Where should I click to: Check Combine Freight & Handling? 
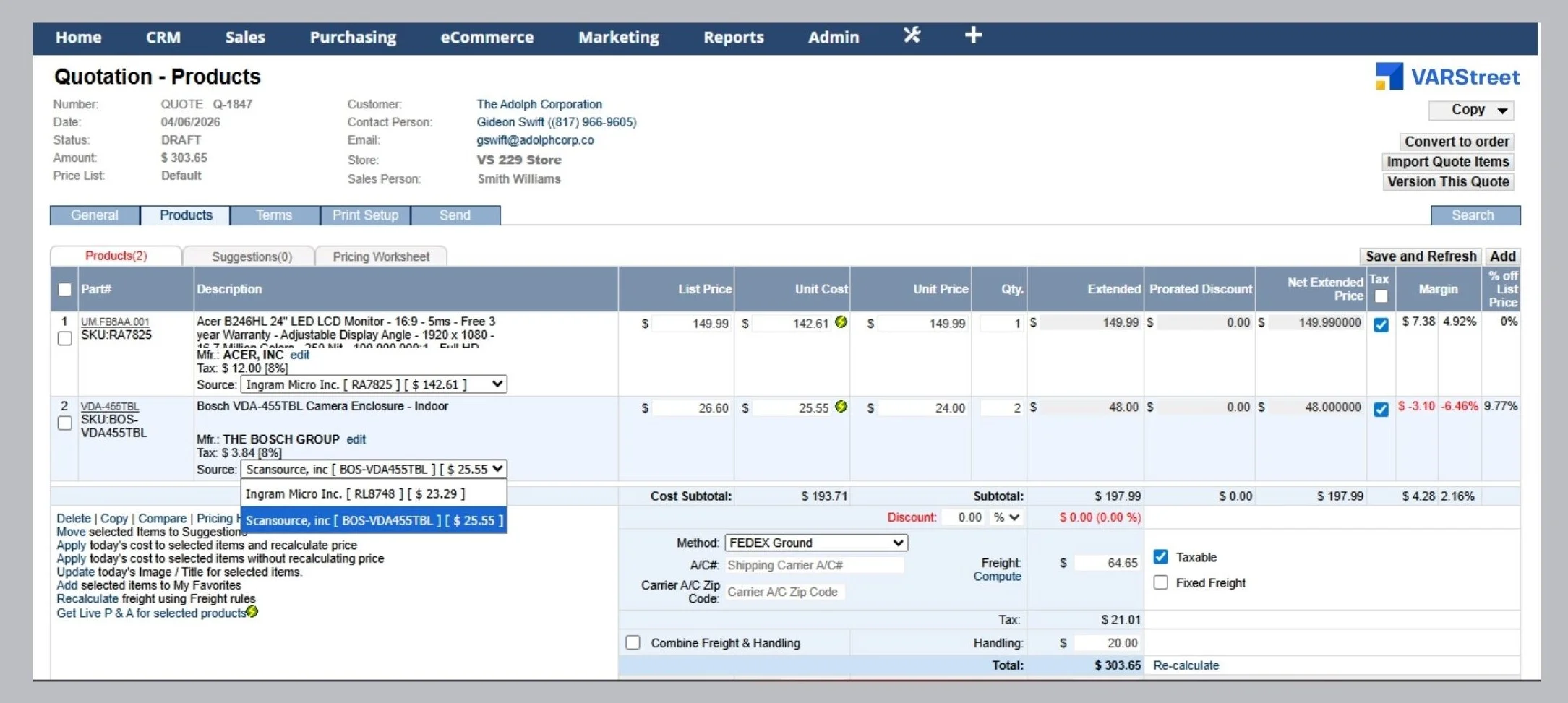633,642
